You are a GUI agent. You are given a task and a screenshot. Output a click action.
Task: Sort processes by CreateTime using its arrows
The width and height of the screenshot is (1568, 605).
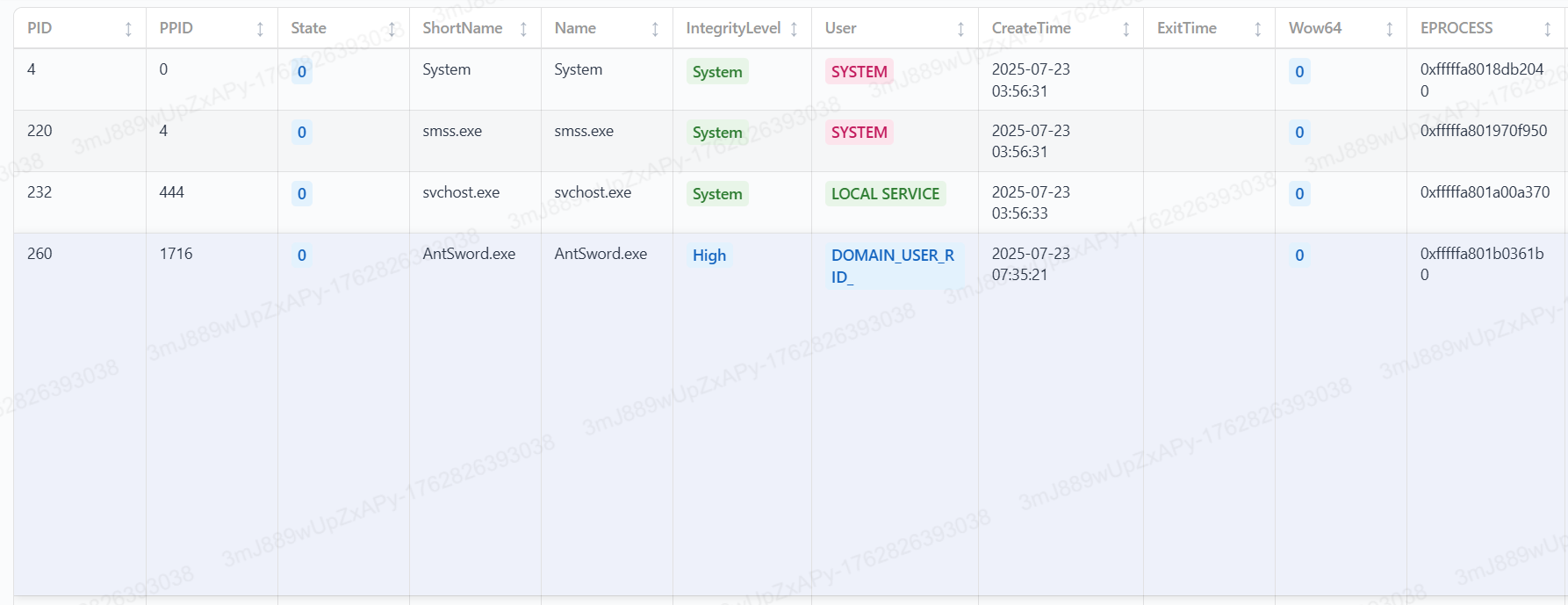pos(1126,29)
